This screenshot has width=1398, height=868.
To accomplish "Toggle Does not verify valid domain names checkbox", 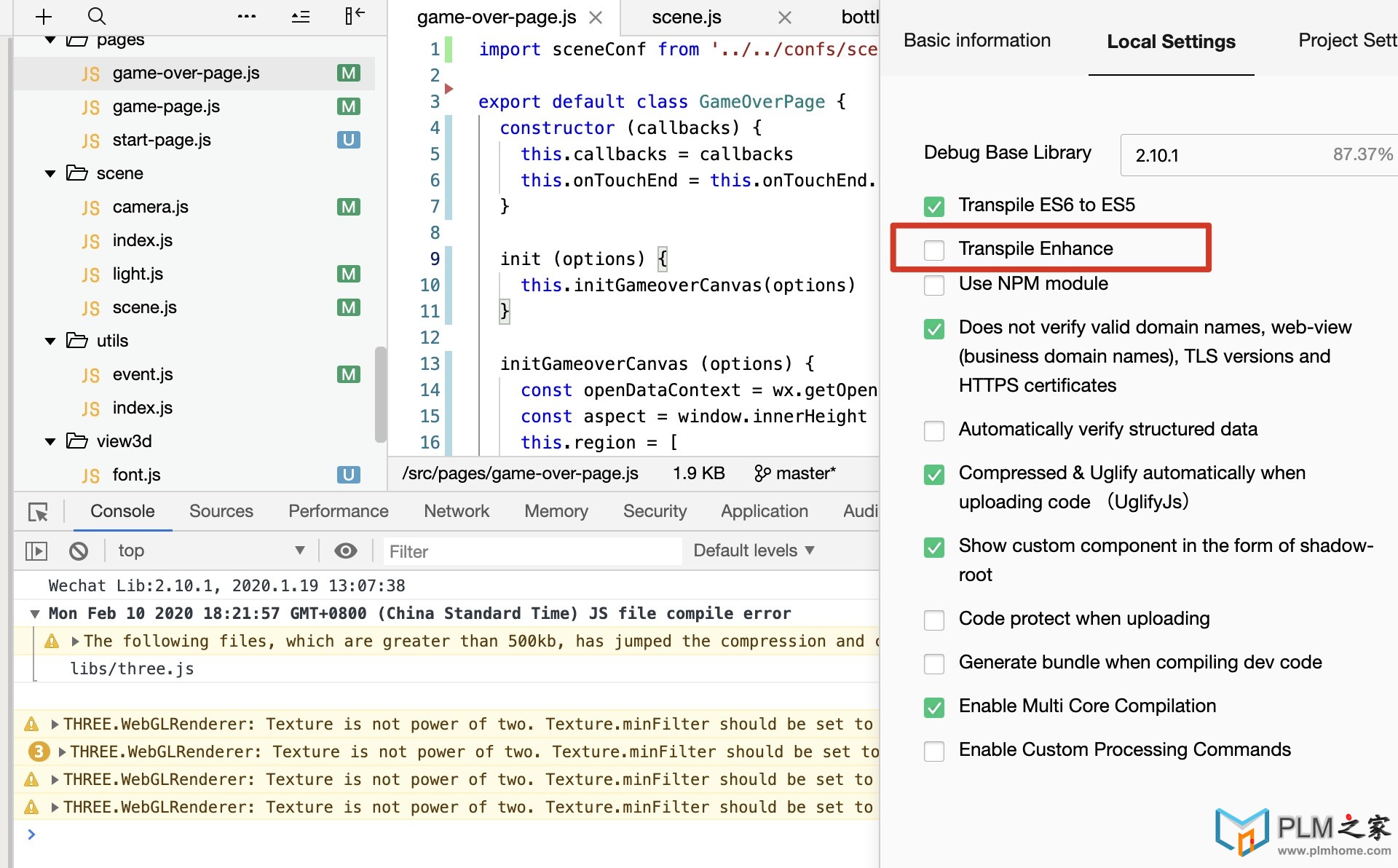I will click(x=934, y=328).
